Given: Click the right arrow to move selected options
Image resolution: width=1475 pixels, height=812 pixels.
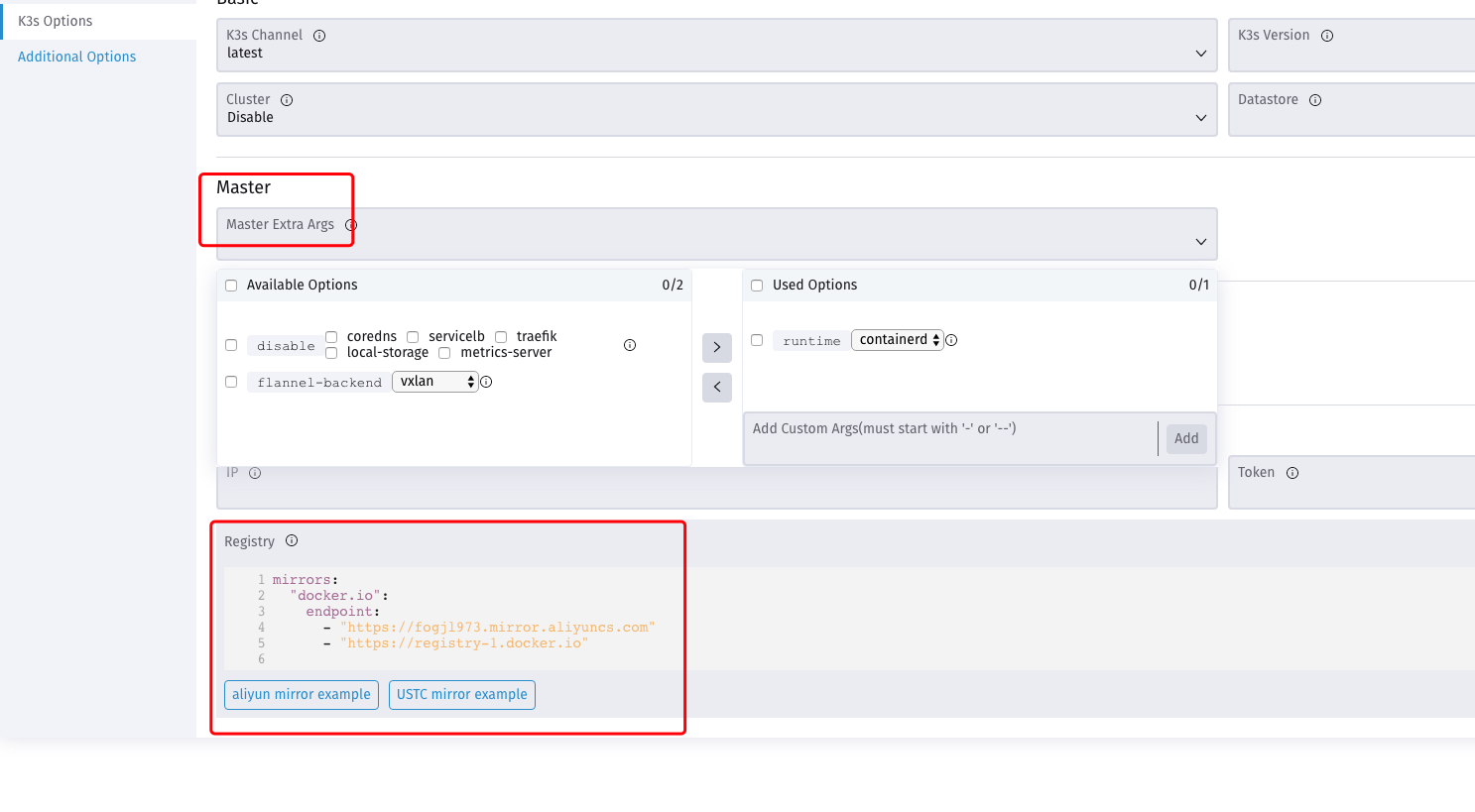Looking at the screenshot, I should [x=716, y=347].
